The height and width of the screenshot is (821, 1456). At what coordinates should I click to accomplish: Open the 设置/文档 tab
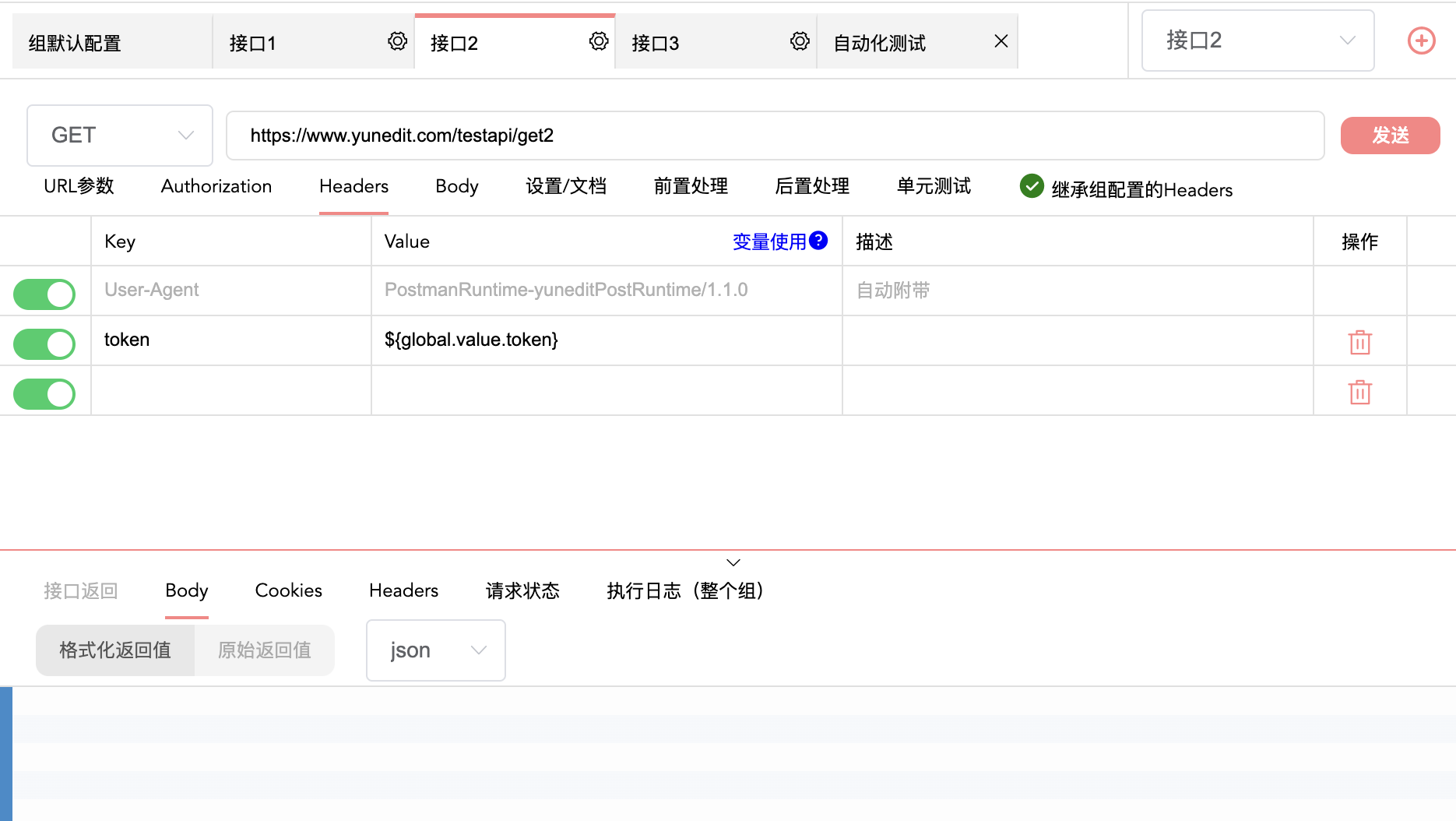566,186
